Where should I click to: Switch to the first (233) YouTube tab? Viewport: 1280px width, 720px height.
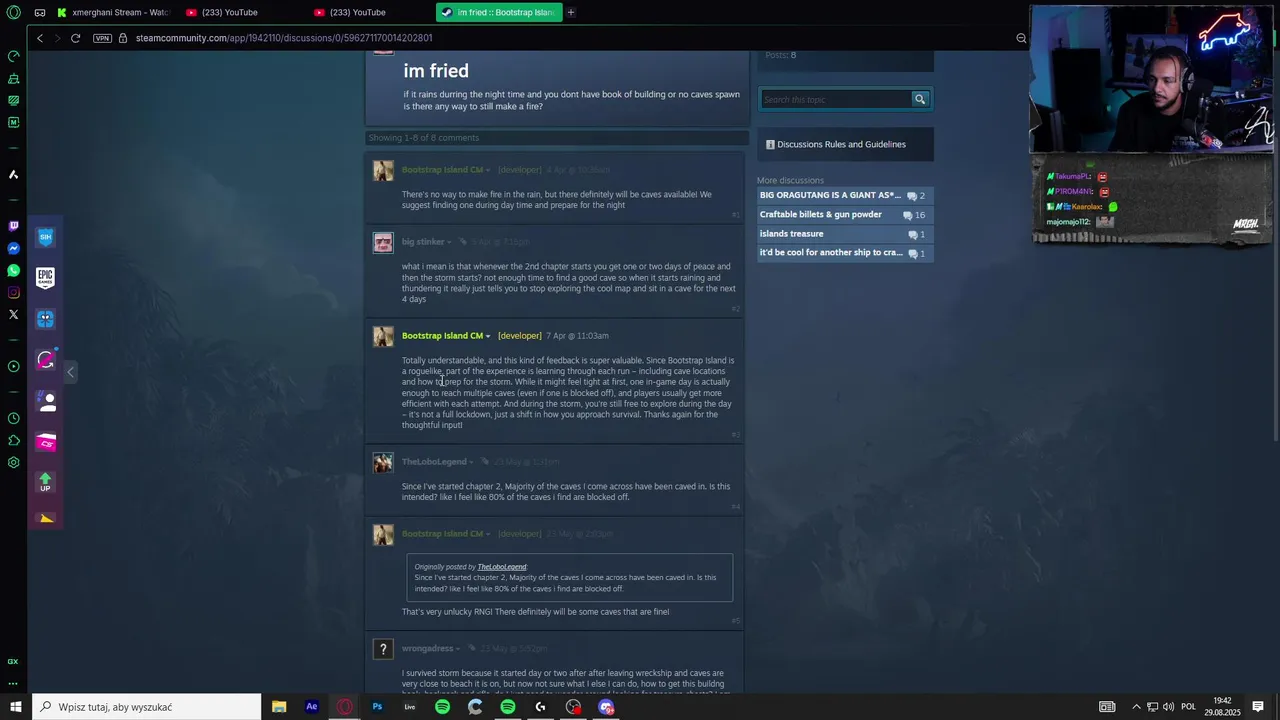coord(241,12)
